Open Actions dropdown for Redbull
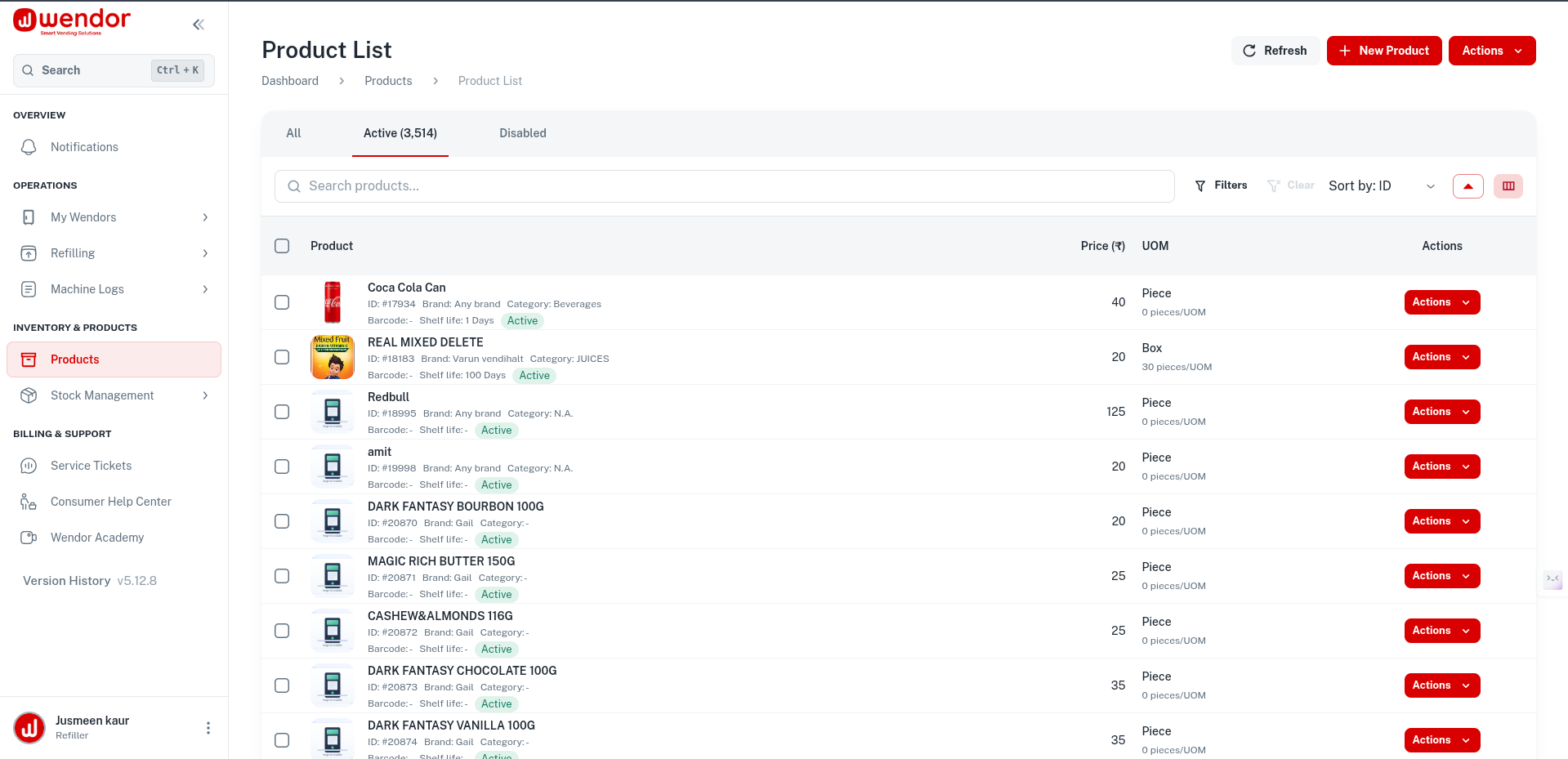 click(x=1442, y=412)
